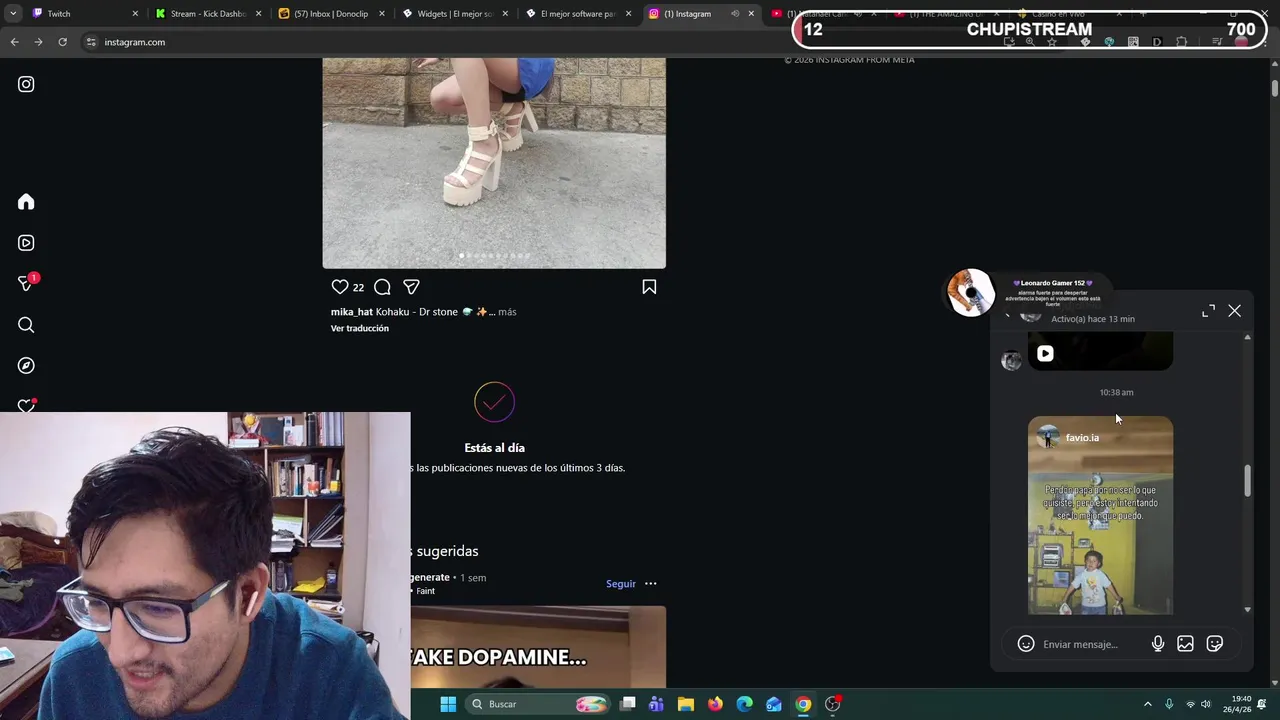Open direct messages icon with badge

[27, 284]
